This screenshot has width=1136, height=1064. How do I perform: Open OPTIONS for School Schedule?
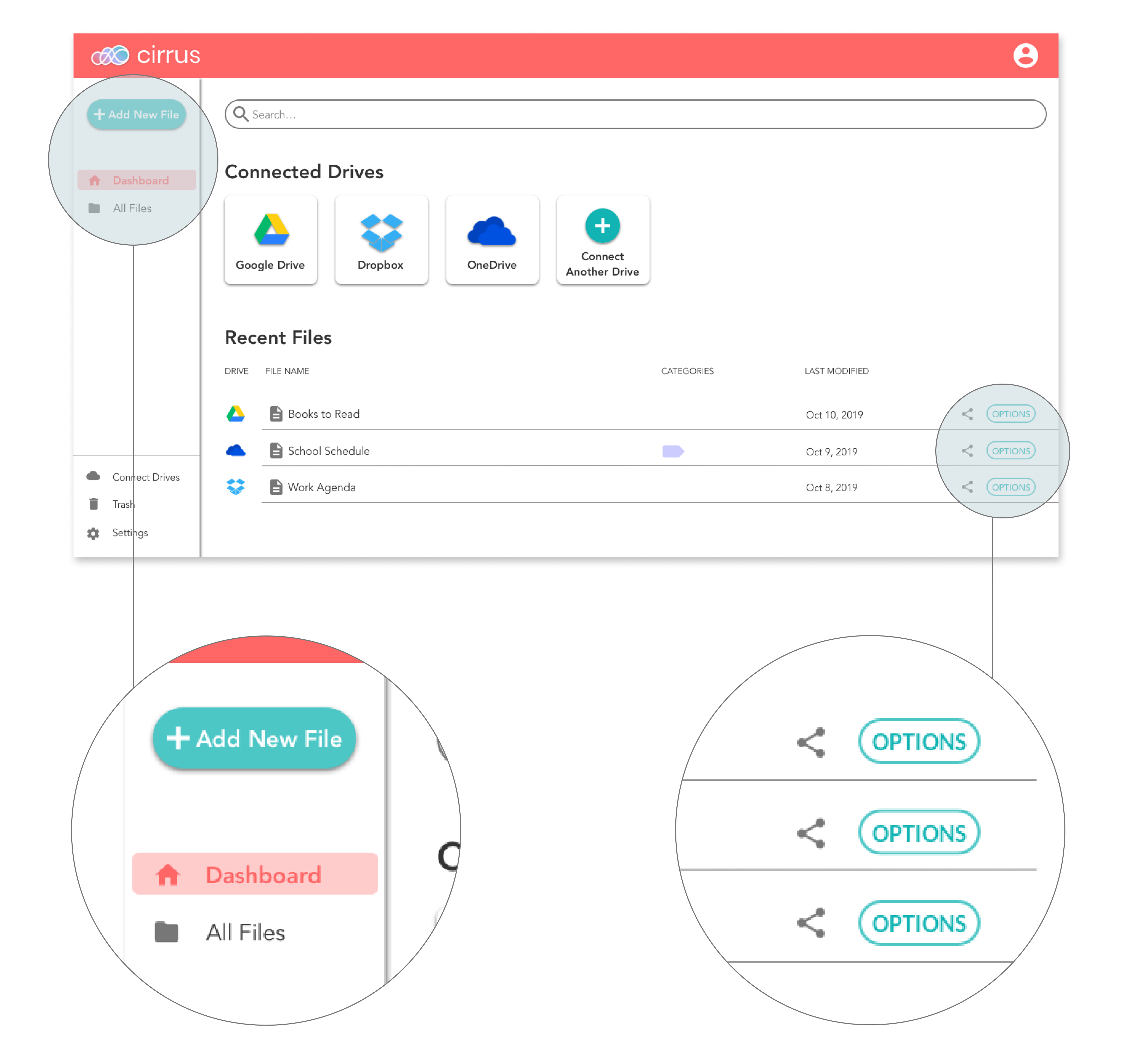(1010, 451)
